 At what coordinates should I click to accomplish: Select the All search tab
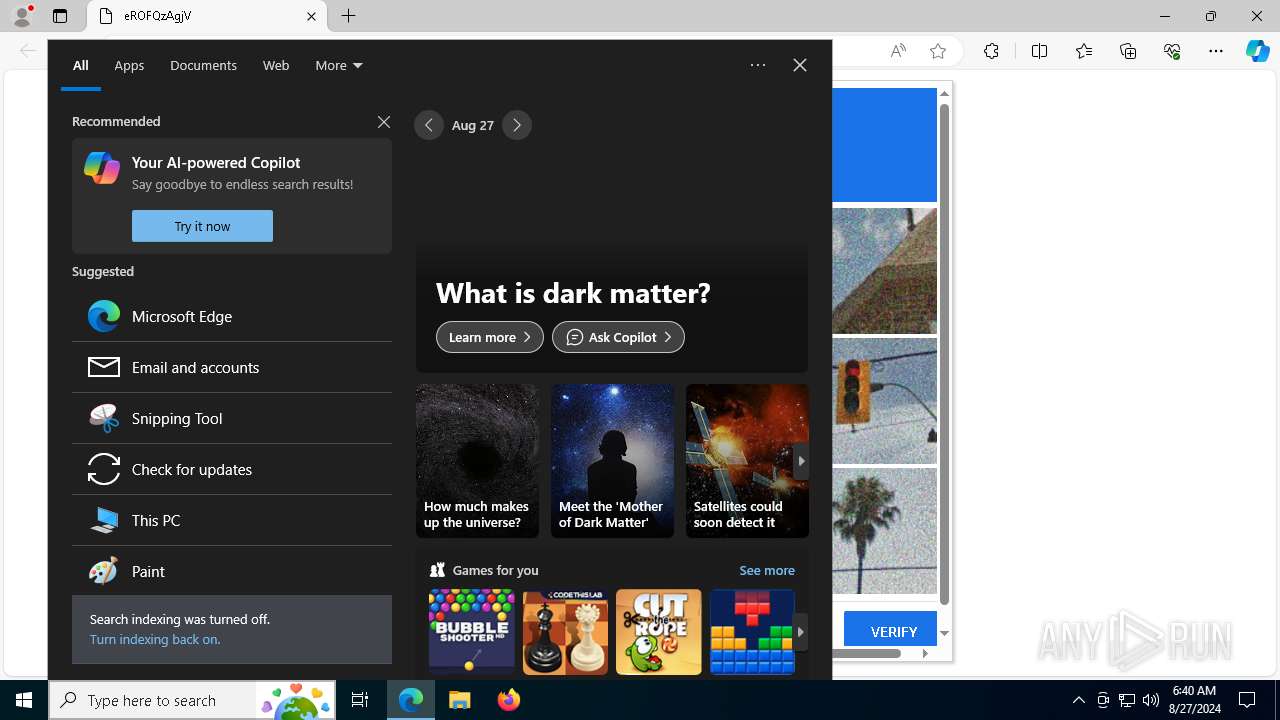[81, 65]
